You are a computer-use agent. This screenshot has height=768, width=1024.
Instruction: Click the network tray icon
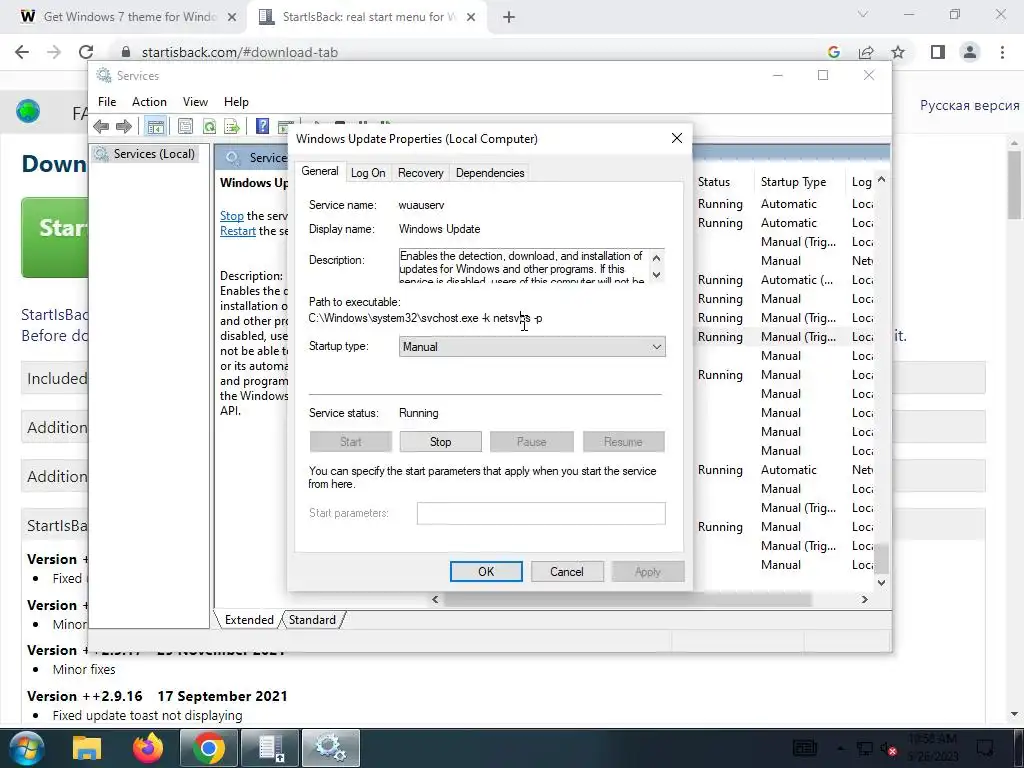(865, 748)
